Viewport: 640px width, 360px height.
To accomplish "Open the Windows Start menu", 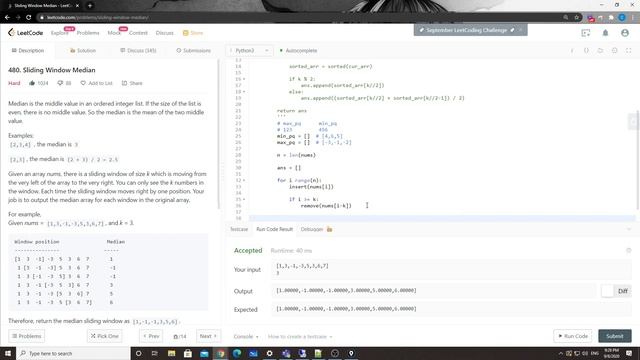I will pyautogui.click(x=8, y=353).
